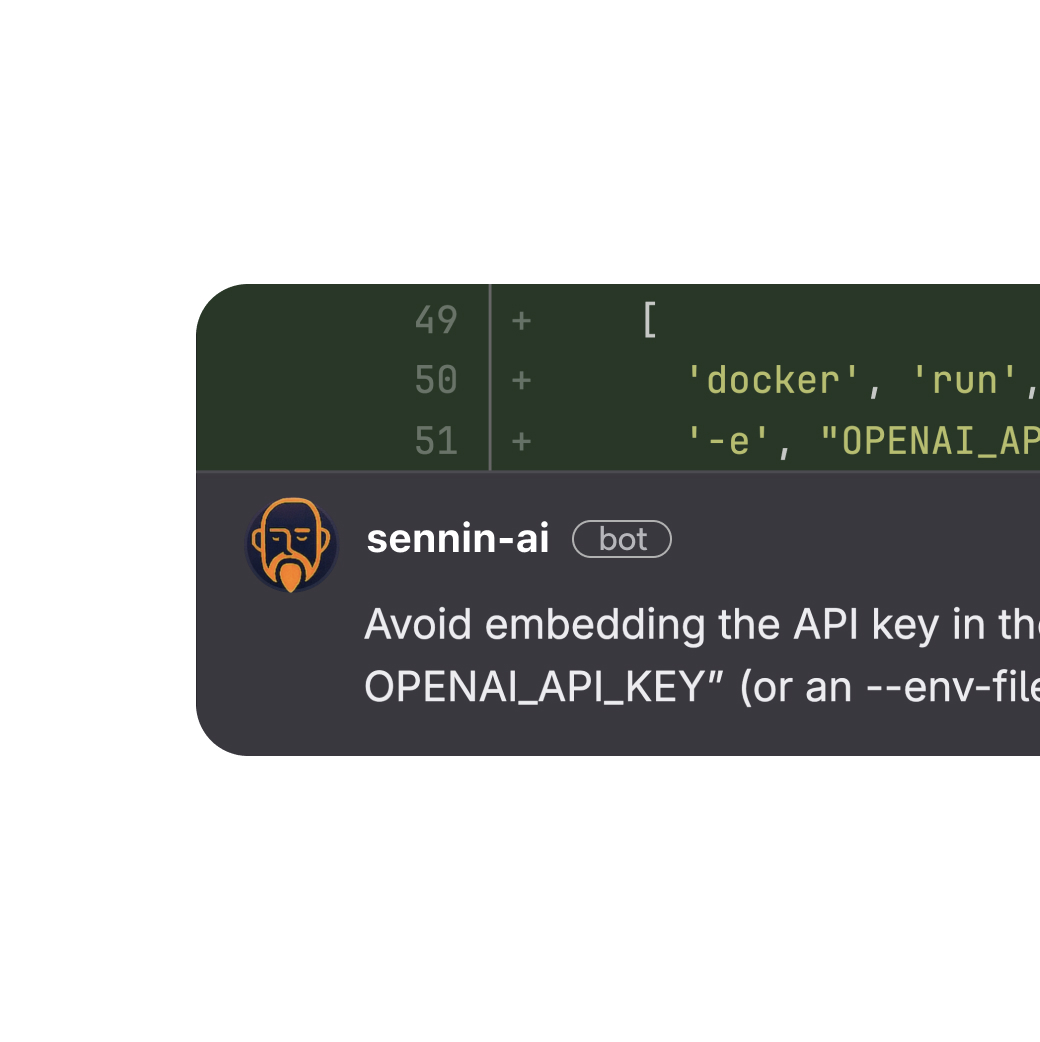This screenshot has height=1042, width=1040.
Task: Click the bot badge next to sennin-ai
Action: click(x=622, y=540)
